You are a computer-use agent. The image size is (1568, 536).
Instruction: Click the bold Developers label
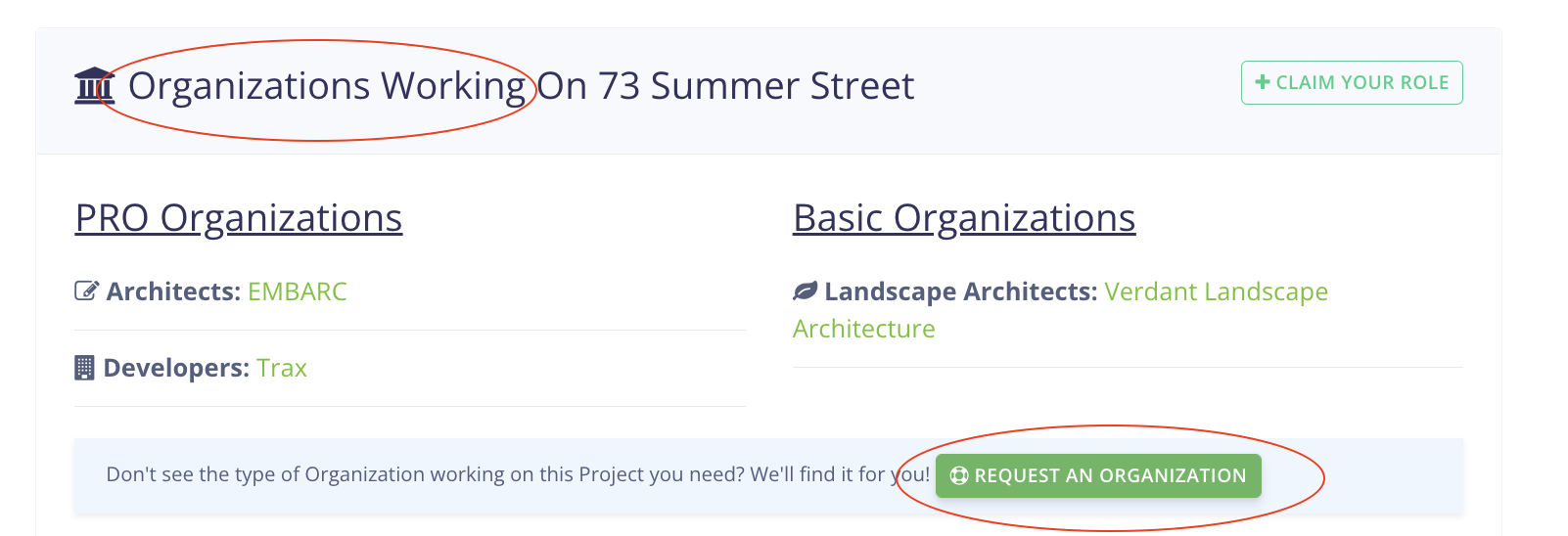click(176, 368)
